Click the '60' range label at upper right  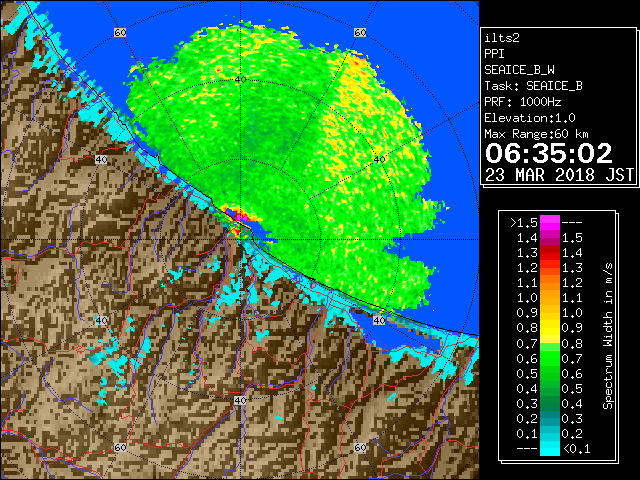click(x=360, y=32)
